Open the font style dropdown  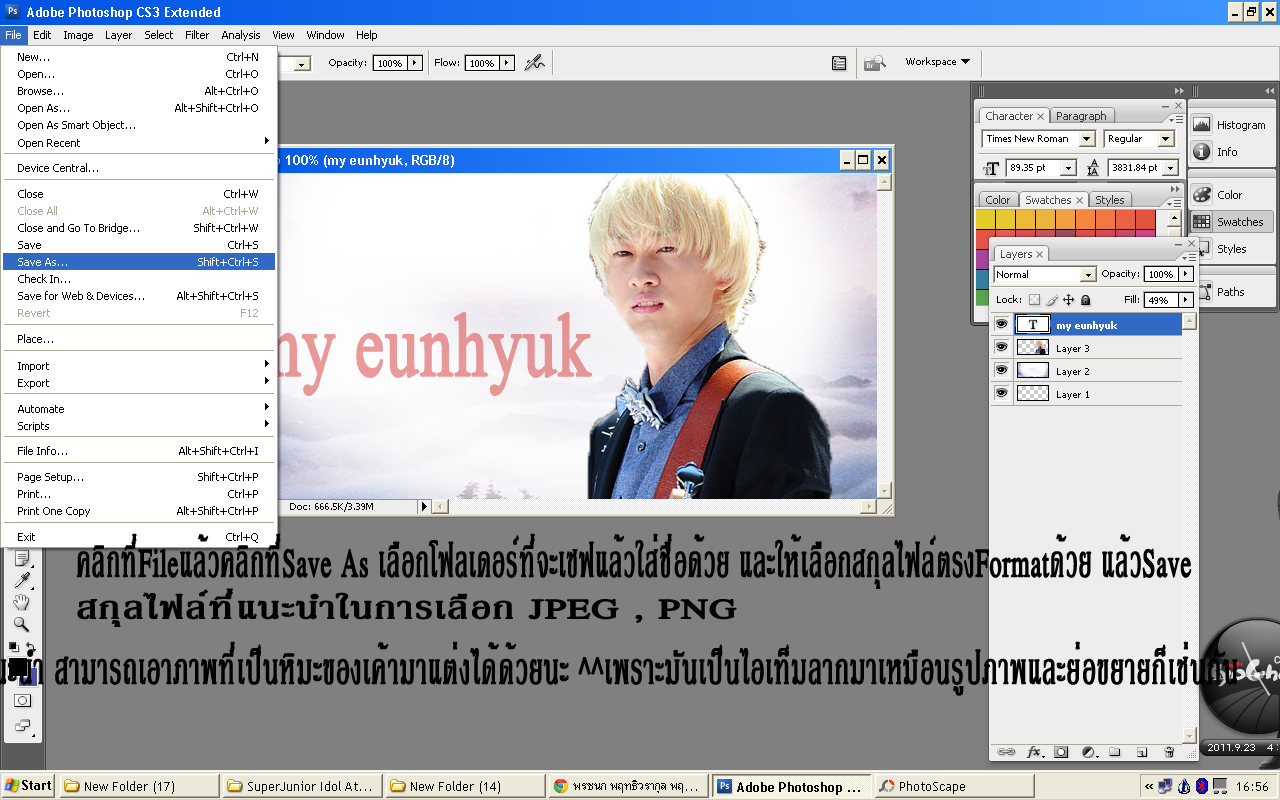1166,139
